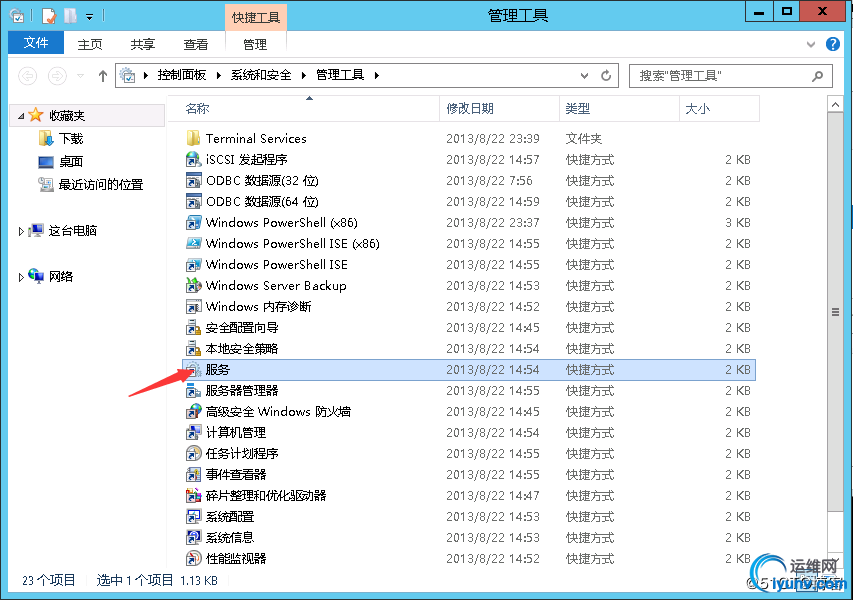Select the 服务 shortcut row

click(468, 370)
